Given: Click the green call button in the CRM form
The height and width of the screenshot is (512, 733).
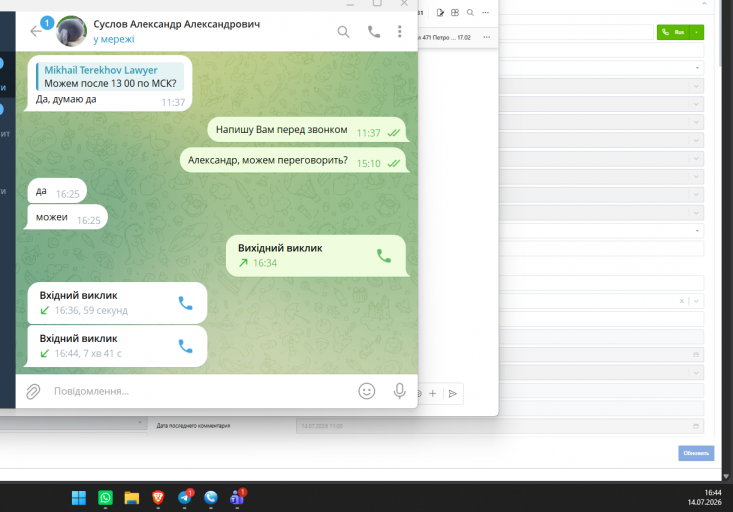Looking at the screenshot, I should tap(674, 32).
